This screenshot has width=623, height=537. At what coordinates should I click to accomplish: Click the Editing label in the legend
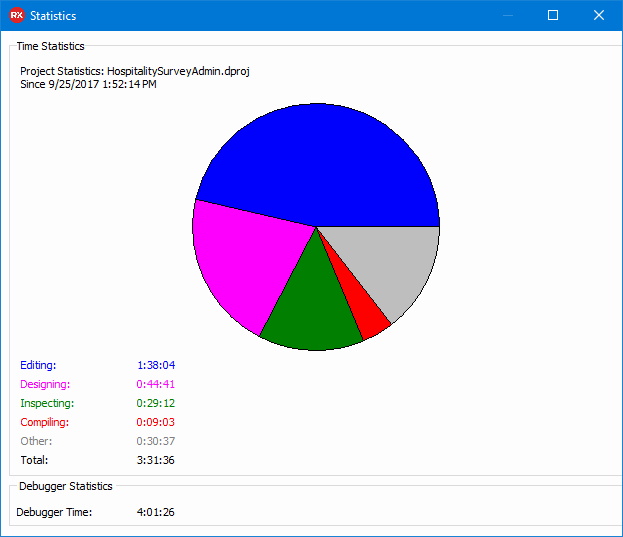point(38,365)
